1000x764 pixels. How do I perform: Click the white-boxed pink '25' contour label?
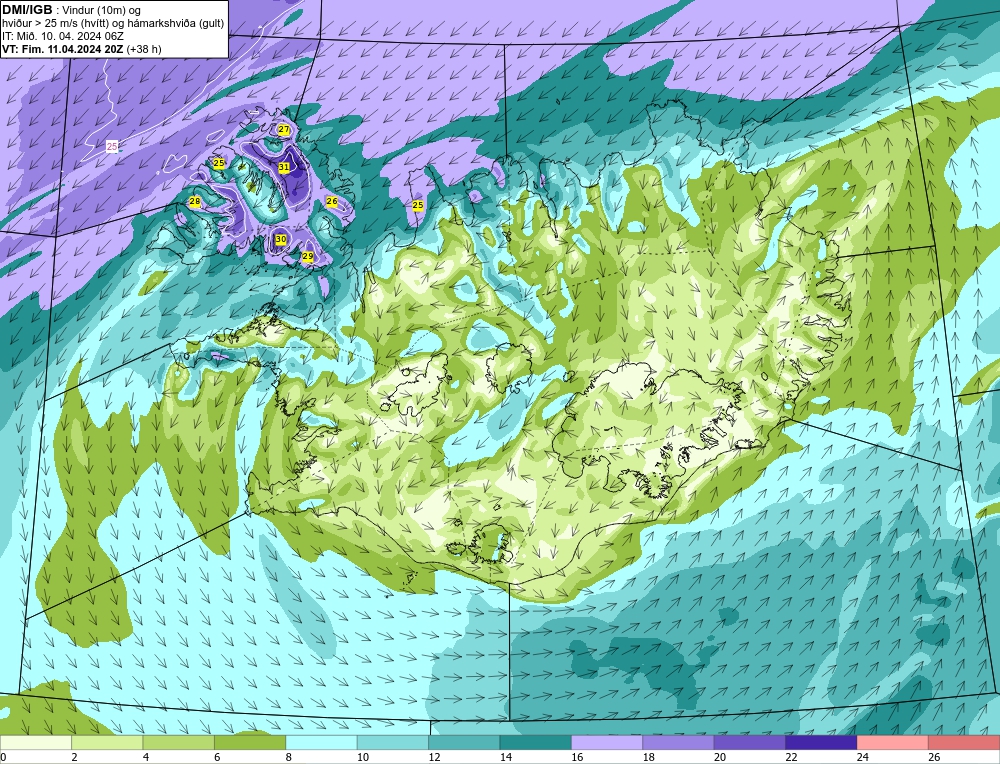point(112,147)
